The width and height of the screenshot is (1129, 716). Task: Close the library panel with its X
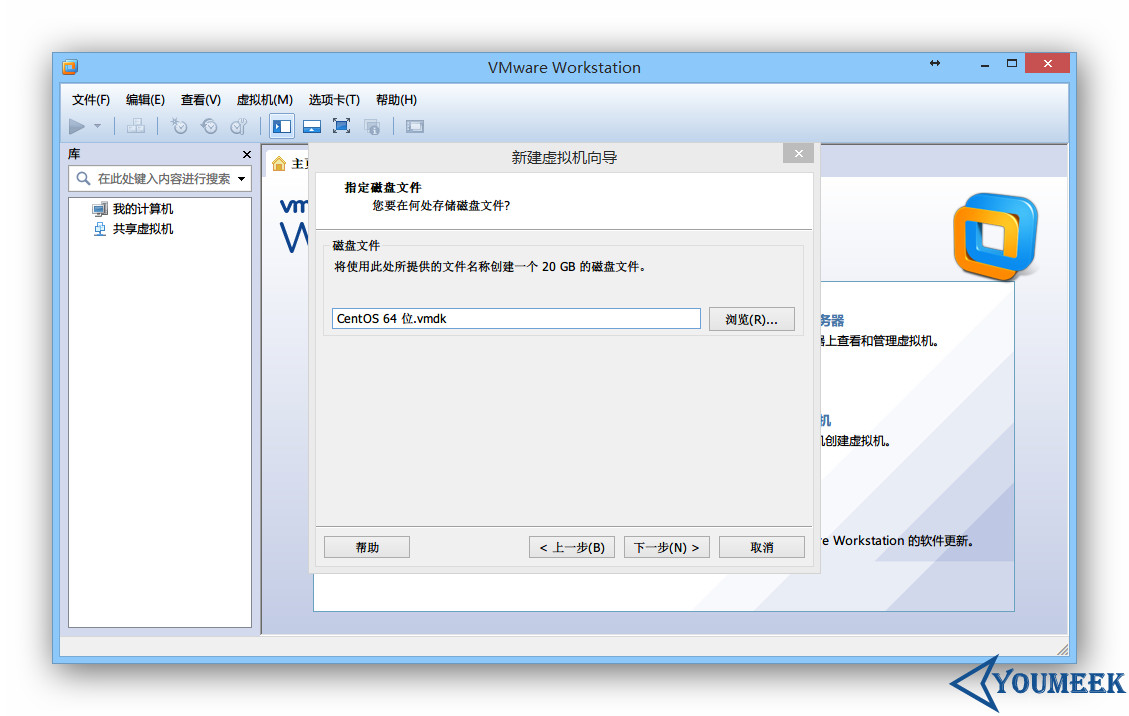[246, 154]
